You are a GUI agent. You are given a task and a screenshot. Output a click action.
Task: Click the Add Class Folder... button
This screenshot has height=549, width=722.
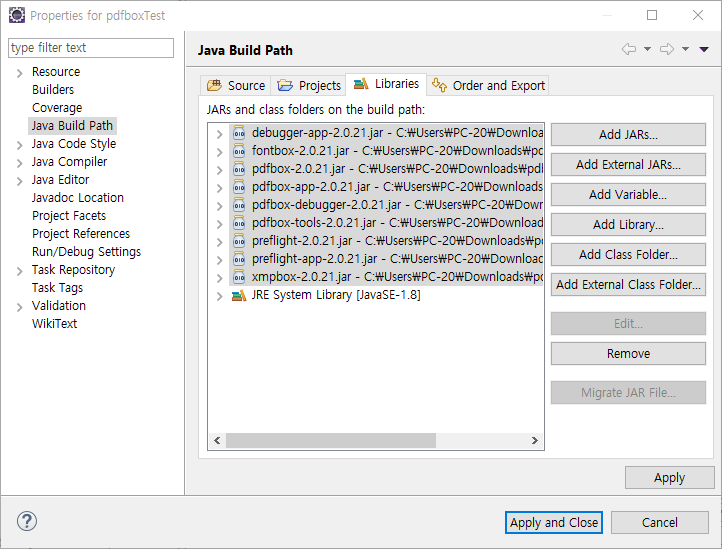[628, 254]
